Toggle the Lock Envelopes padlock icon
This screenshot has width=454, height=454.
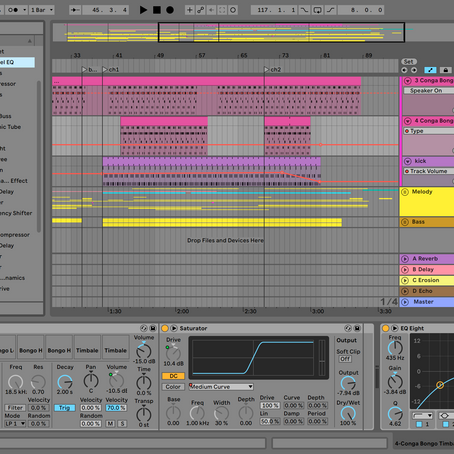(x=446, y=70)
